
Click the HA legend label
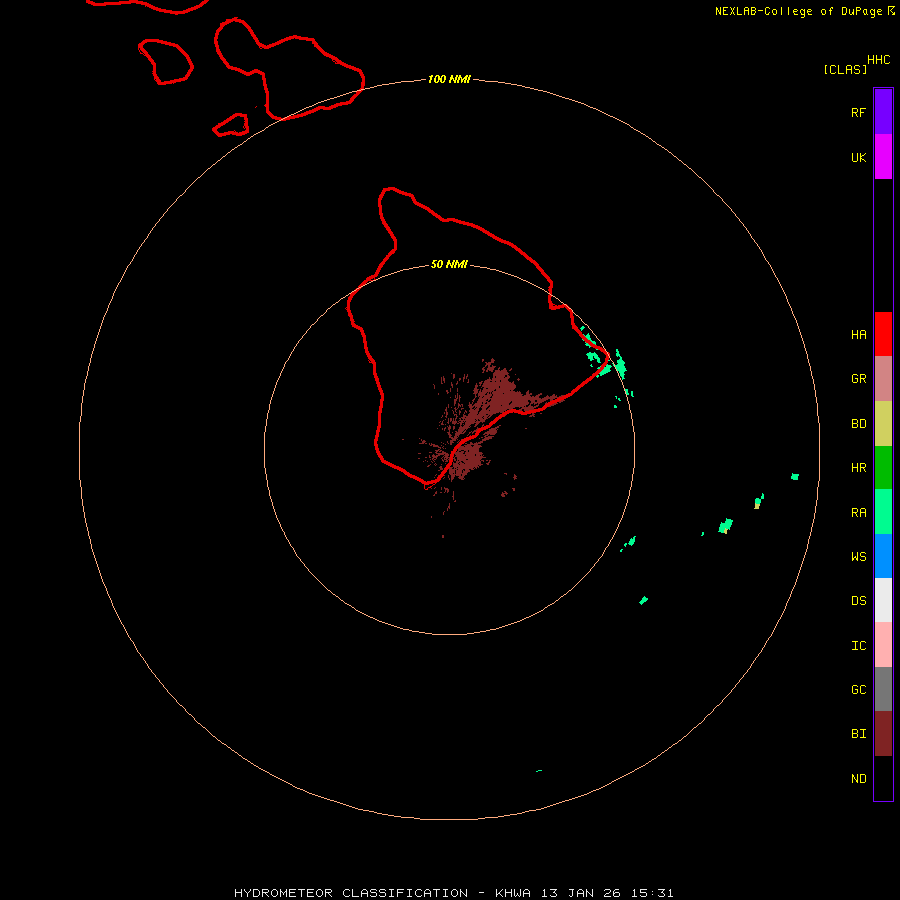[x=858, y=335]
